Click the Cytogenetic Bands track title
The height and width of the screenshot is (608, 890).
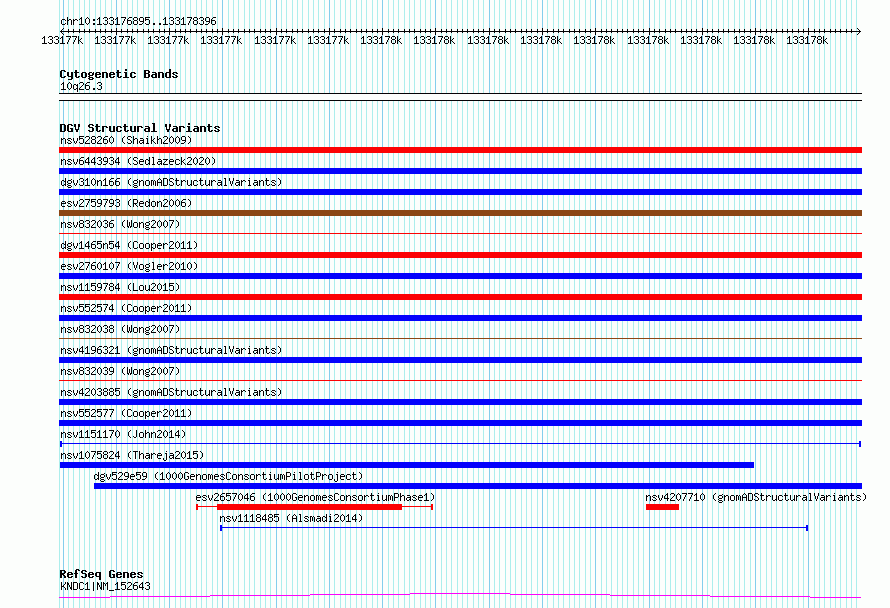click(x=119, y=74)
